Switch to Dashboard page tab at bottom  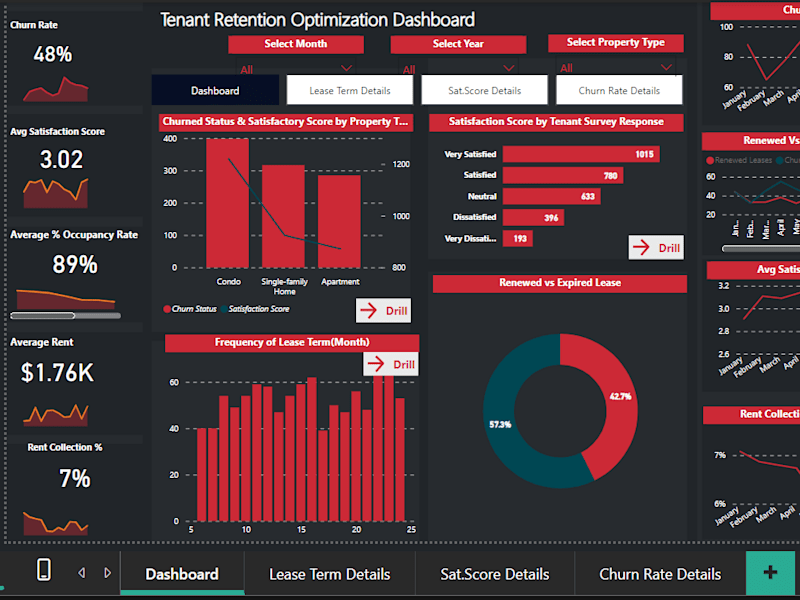pos(182,574)
